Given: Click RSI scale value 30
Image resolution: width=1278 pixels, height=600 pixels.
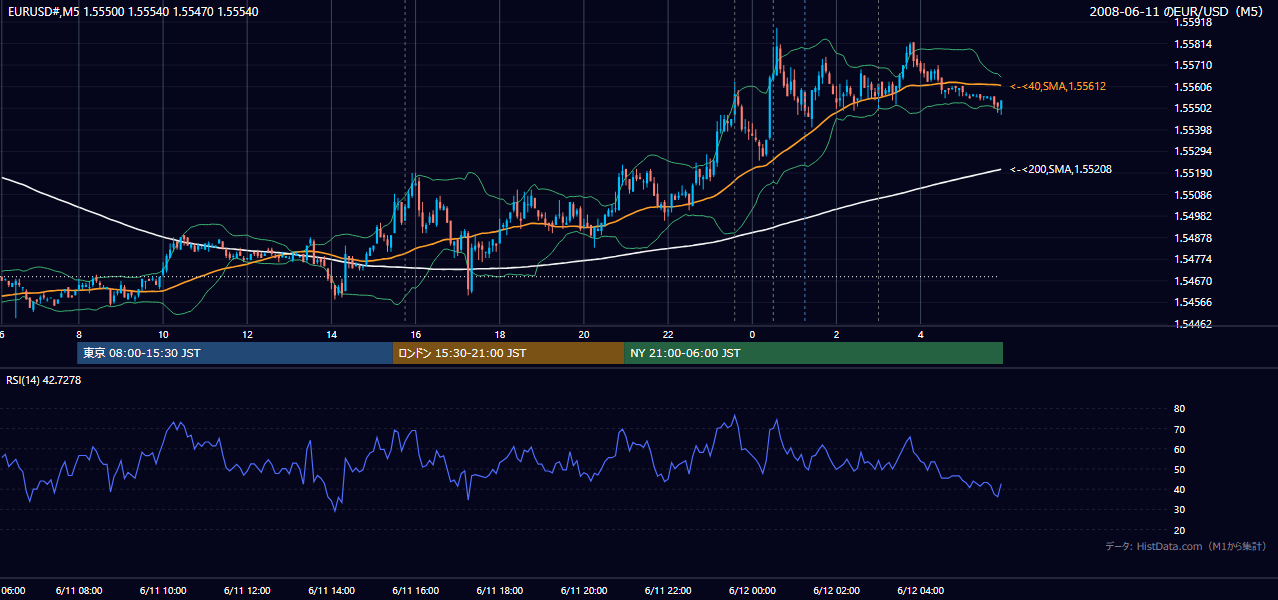Looking at the screenshot, I should [1179, 510].
